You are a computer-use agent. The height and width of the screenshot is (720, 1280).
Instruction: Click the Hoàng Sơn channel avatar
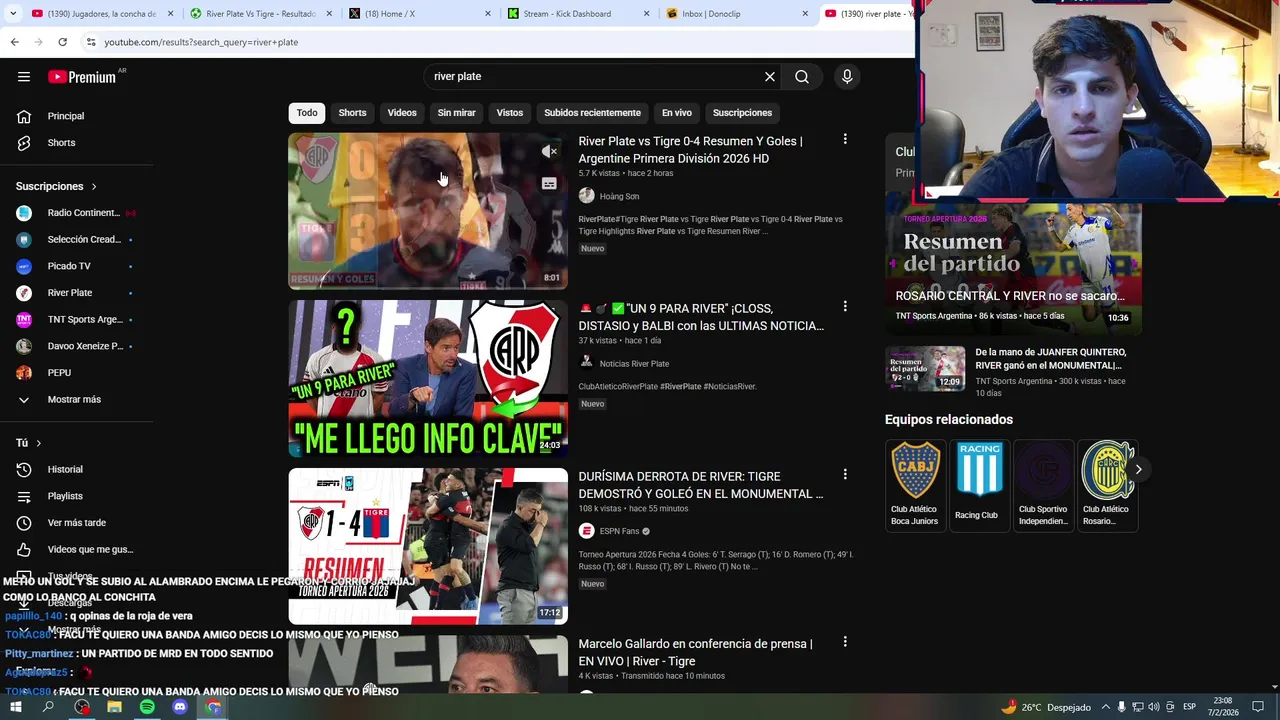click(x=586, y=196)
